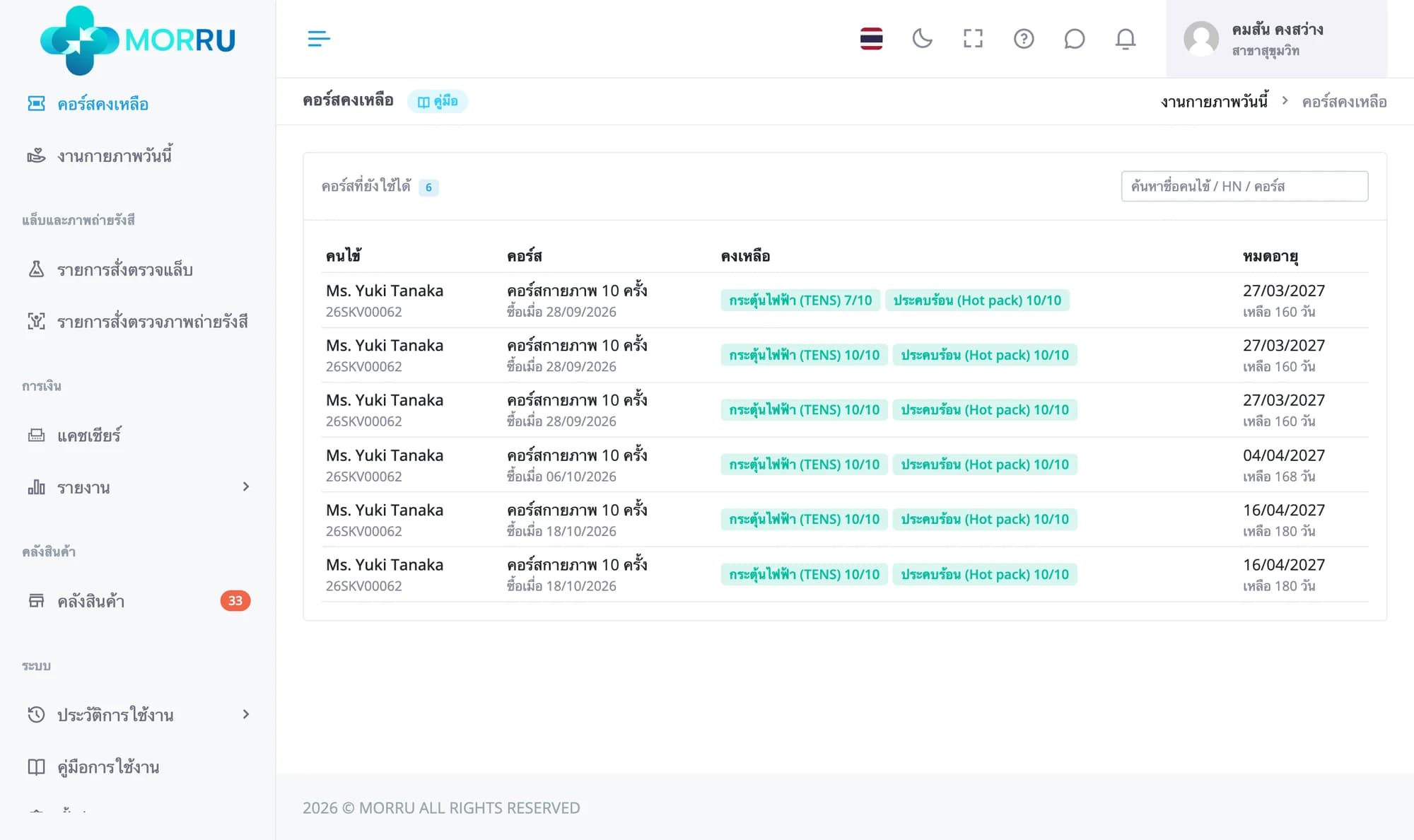
Task: Open รายการสั่งตรวจภาพถ่ายรังสี sidebar item
Action: [x=138, y=322]
